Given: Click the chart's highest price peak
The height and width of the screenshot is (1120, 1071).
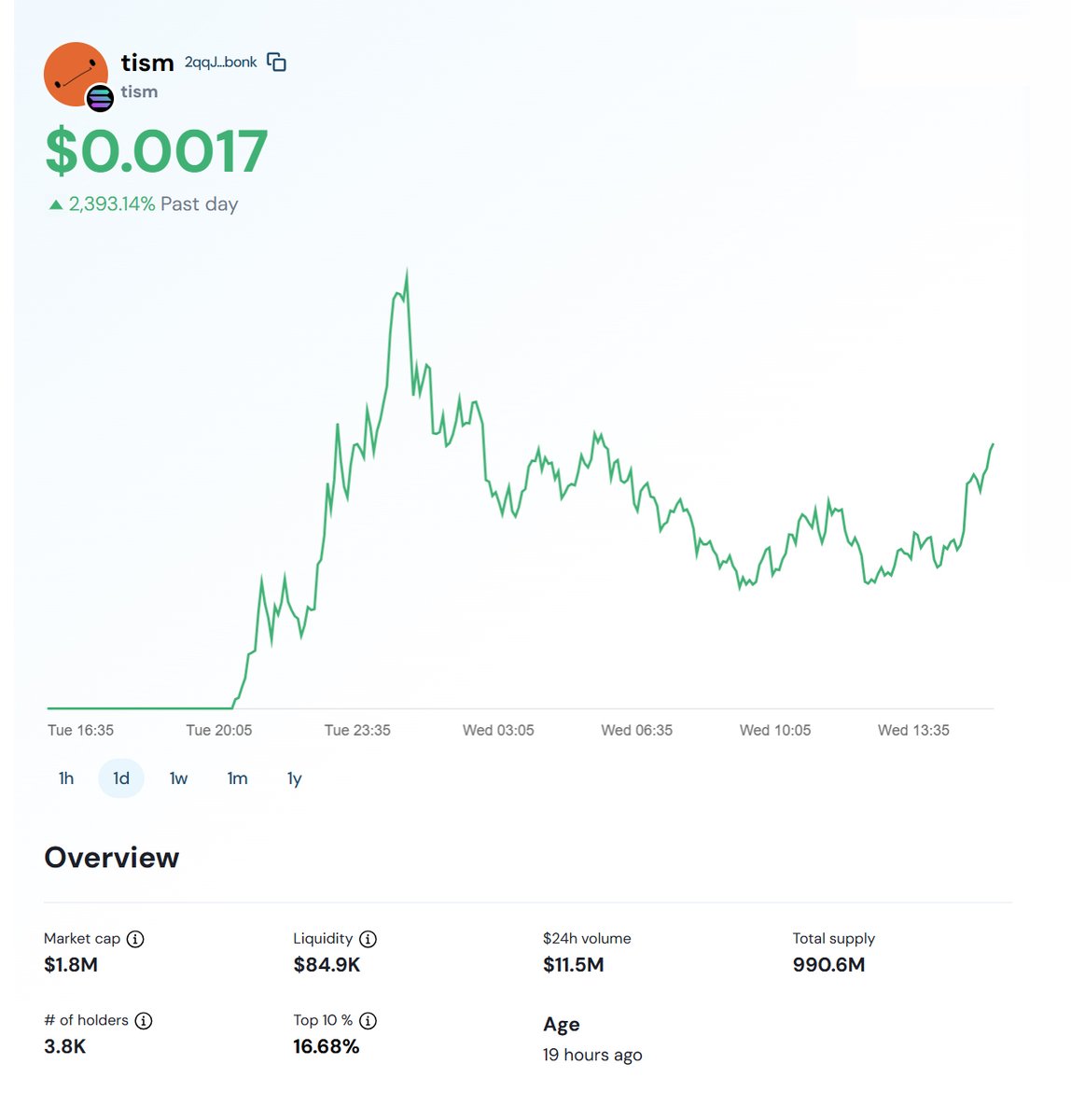Looking at the screenshot, I should [407, 273].
